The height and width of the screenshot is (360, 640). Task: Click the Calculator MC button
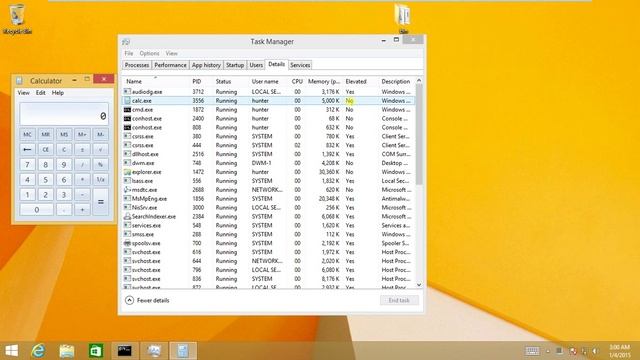[x=27, y=134]
